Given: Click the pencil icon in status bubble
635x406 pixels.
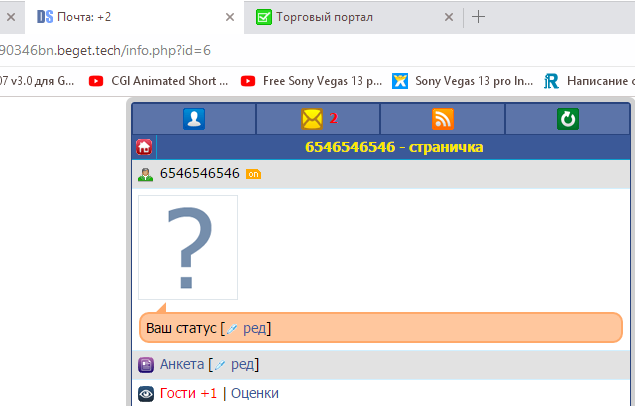Looking at the screenshot, I should (x=232, y=329).
